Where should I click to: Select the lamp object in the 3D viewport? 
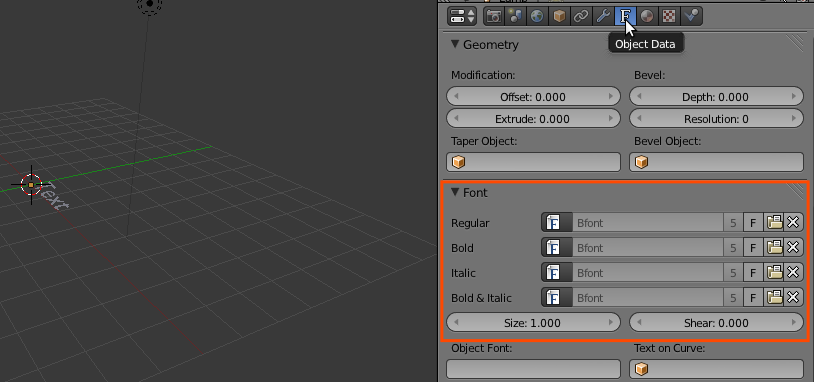150,4
